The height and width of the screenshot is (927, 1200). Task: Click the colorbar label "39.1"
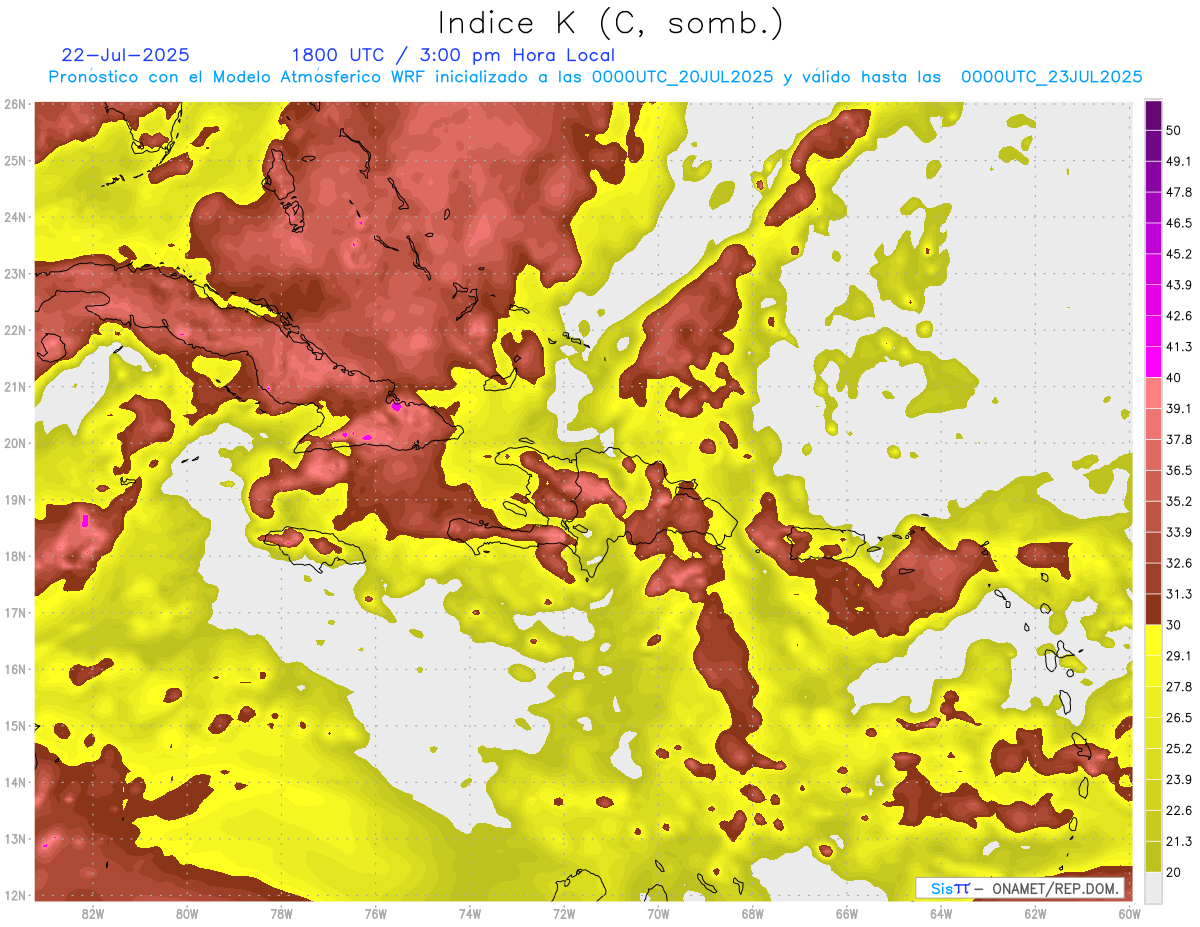click(1178, 408)
